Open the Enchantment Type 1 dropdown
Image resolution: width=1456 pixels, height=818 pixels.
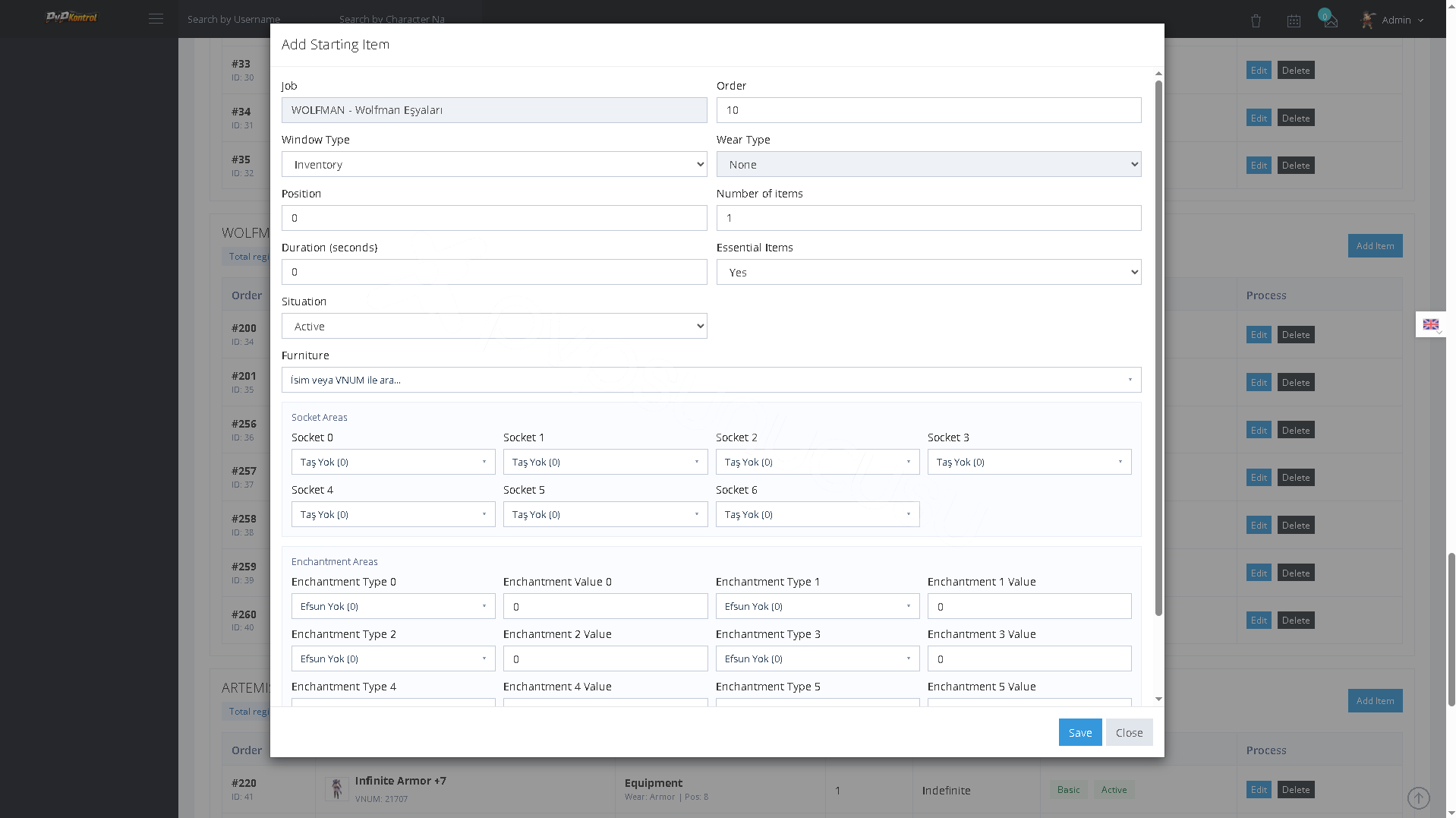(x=818, y=607)
